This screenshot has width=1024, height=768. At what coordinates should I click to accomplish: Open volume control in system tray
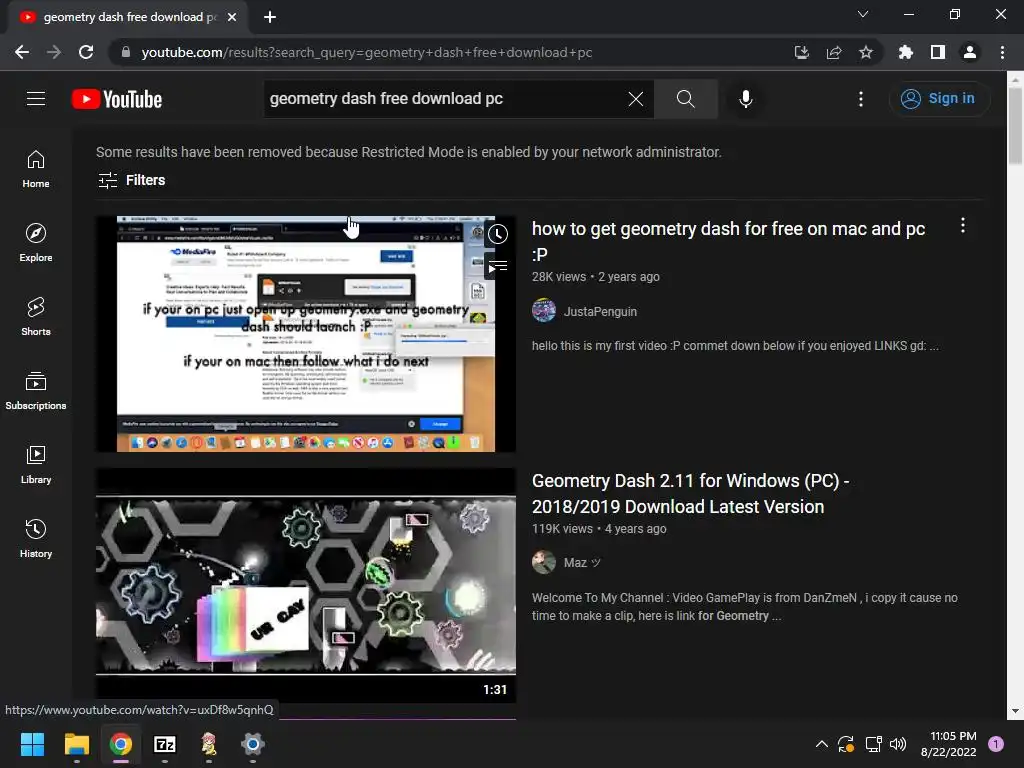click(898, 744)
